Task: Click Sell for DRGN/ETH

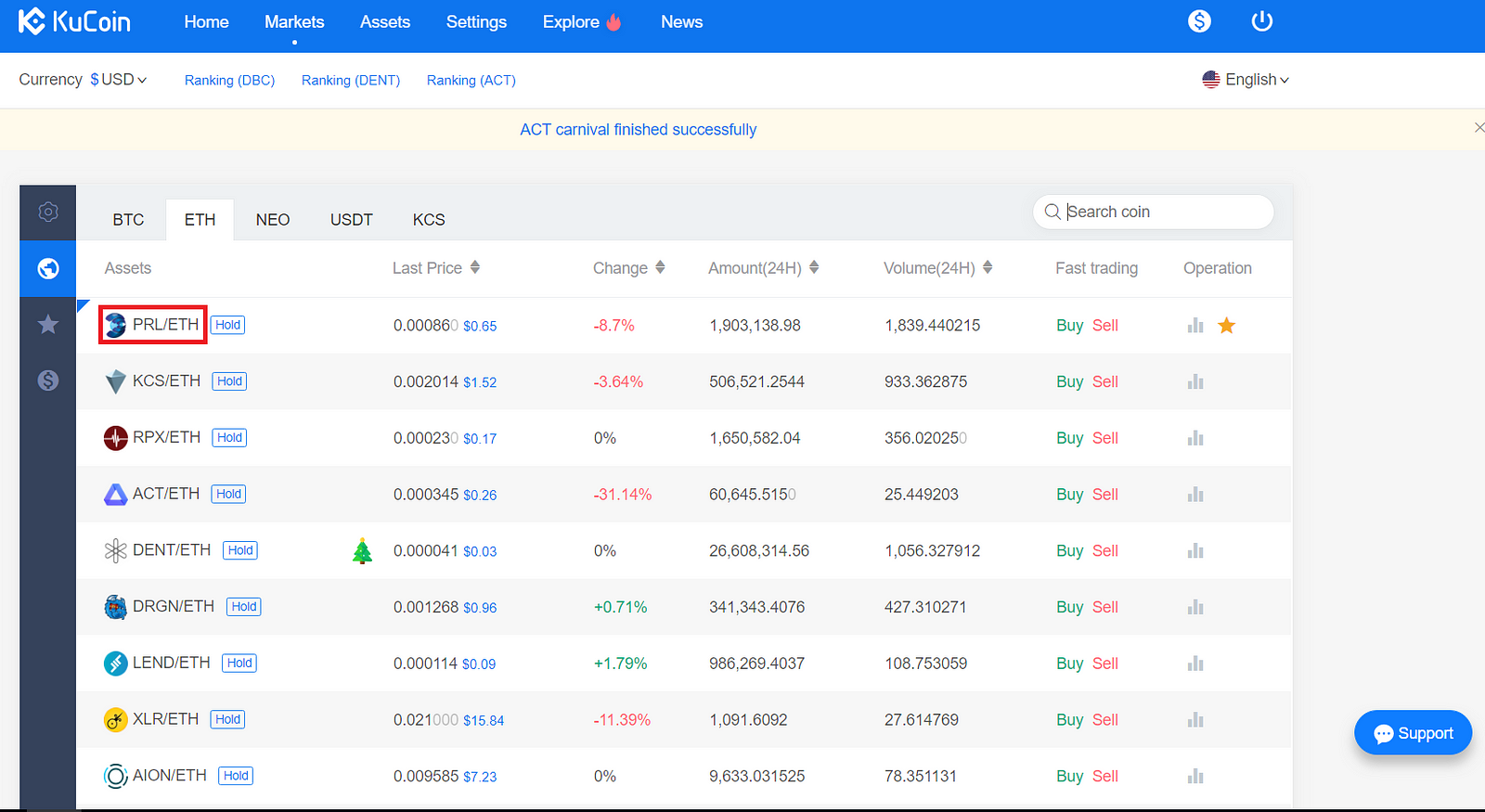Action: (x=1104, y=607)
